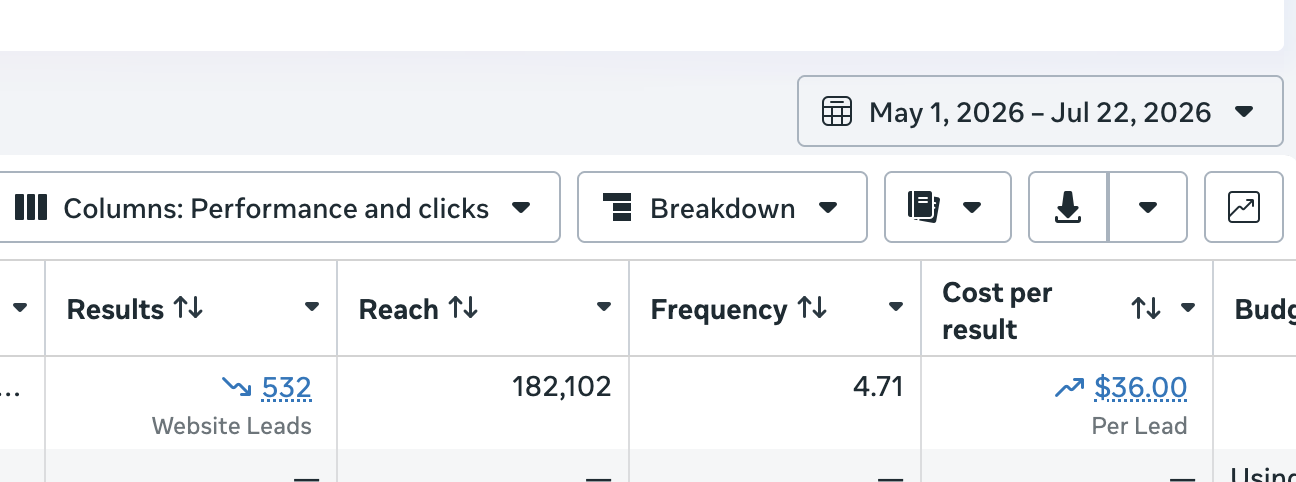
Task: Open Frequency column header menu
Action: click(x=896, y=307)
